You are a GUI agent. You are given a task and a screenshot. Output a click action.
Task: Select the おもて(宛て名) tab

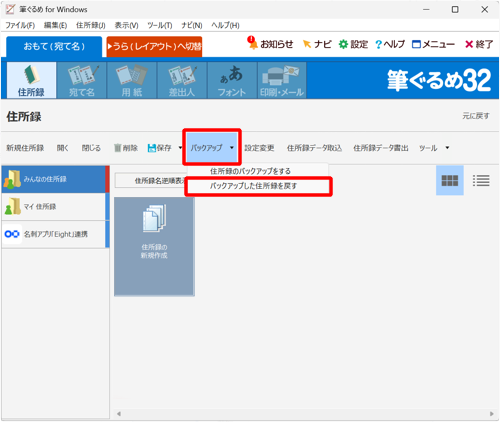[x=54, y=46]
